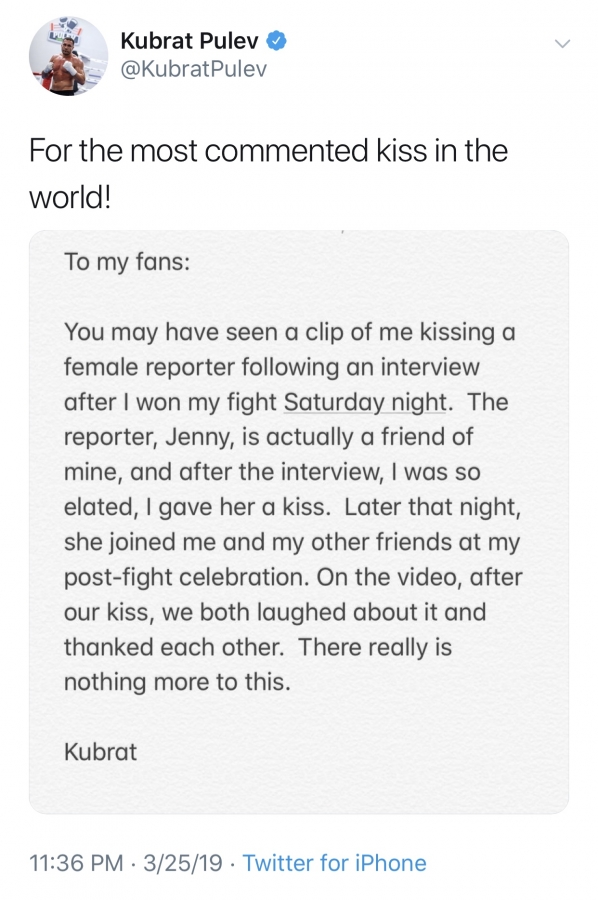The height and width of the screenshot is (900, 598).
Task: Click 'elated, I gave her a kiss' line
Action: click(x=197, y=507)
